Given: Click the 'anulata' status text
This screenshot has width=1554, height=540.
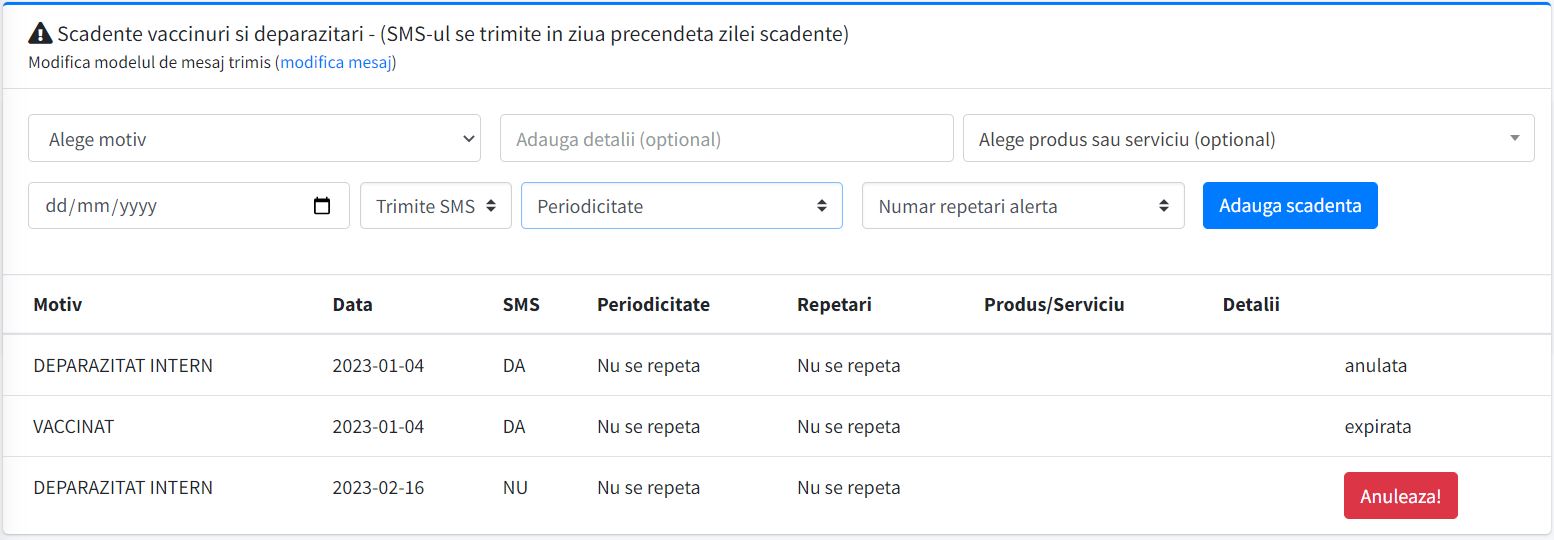Looking at the screenshot, I should coord(1375,366).
